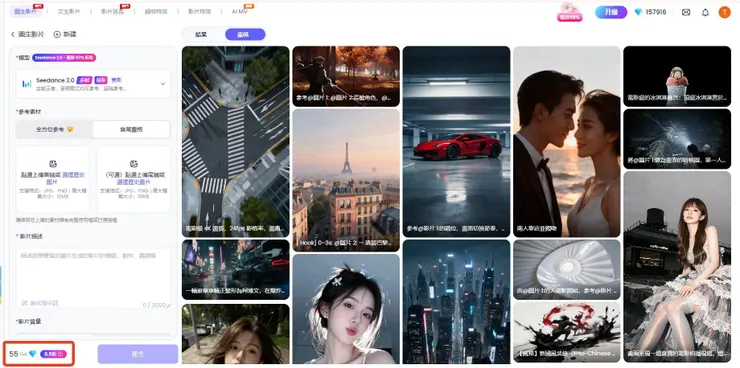The width and height of the screenshot is (740, 368).
Task: Click the prompt helper icon under description box
Action: pyautogui.click(x=25, y=303)
